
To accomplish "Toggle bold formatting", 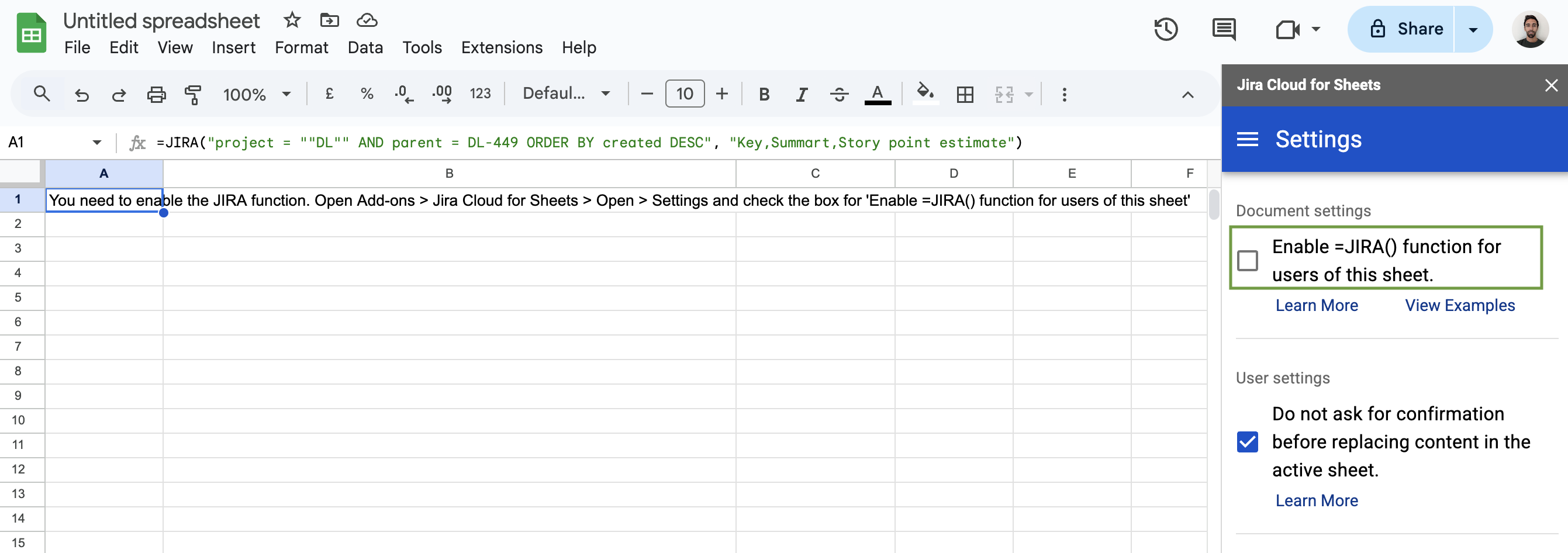I will tap(765, 94).
